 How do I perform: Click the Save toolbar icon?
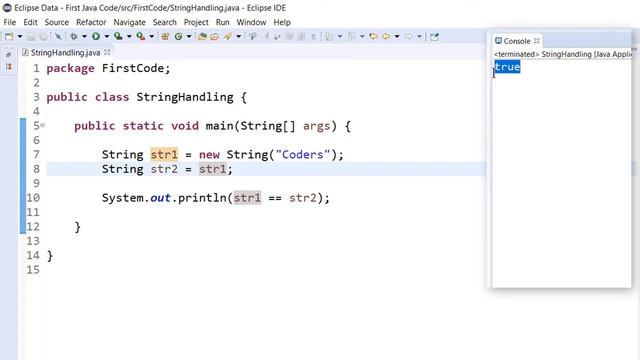point(31,36)
